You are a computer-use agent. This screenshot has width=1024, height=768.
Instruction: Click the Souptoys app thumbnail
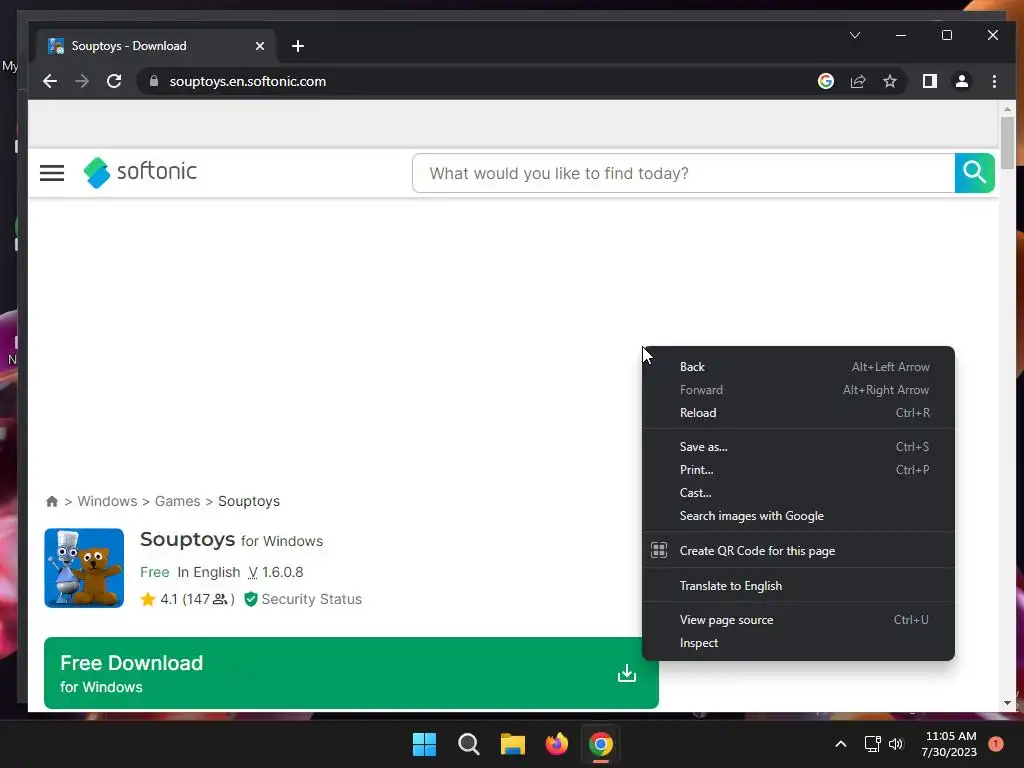point(84,568)
